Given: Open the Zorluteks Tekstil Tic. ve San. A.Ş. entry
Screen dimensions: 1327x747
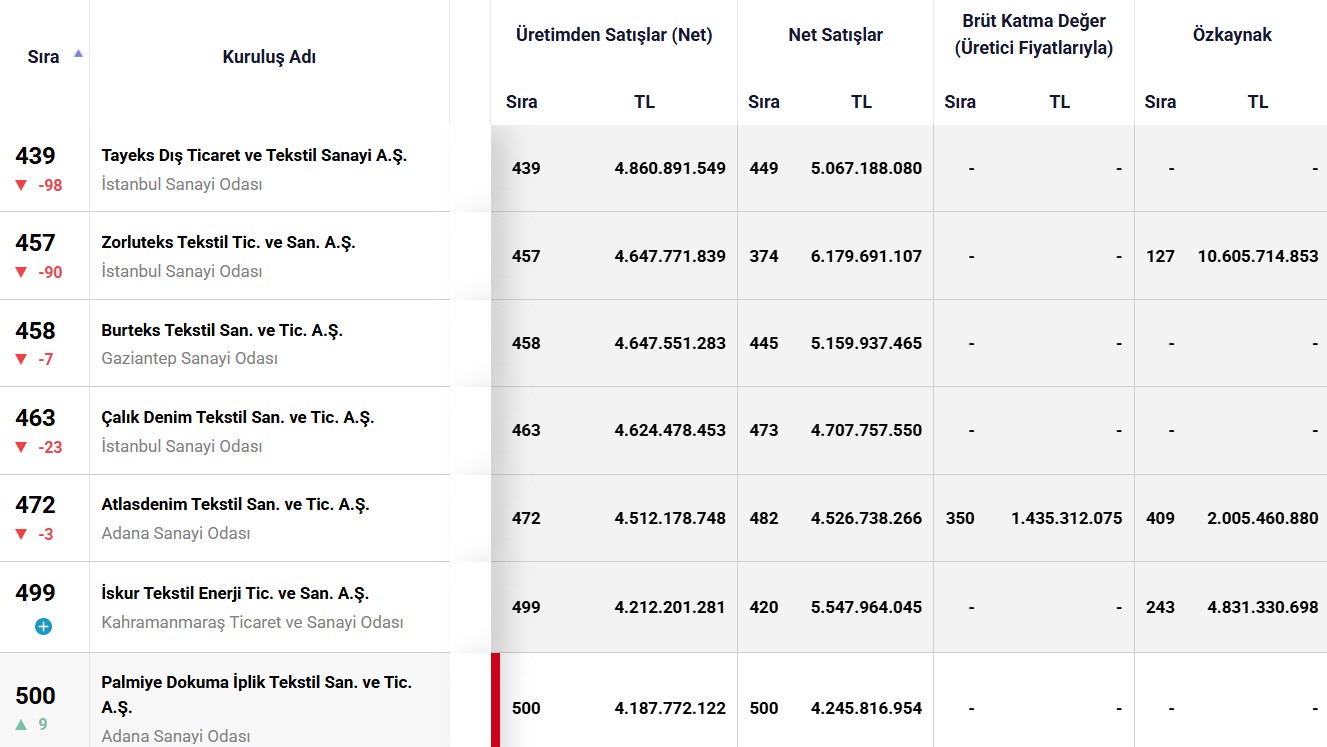Looking at the screenshot, I should (x=228, y=242).
